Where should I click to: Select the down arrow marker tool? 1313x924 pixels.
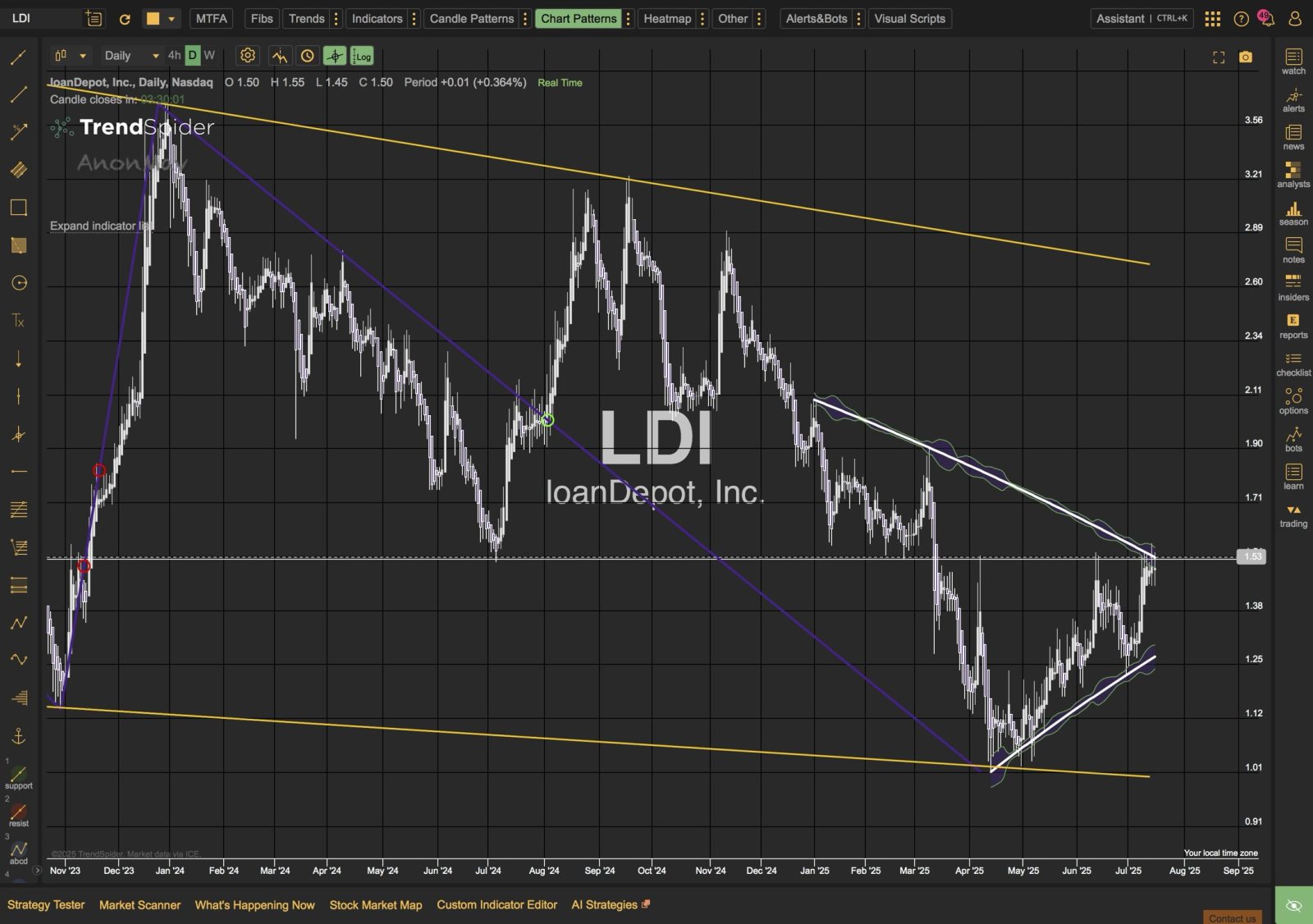coord(18,359)
